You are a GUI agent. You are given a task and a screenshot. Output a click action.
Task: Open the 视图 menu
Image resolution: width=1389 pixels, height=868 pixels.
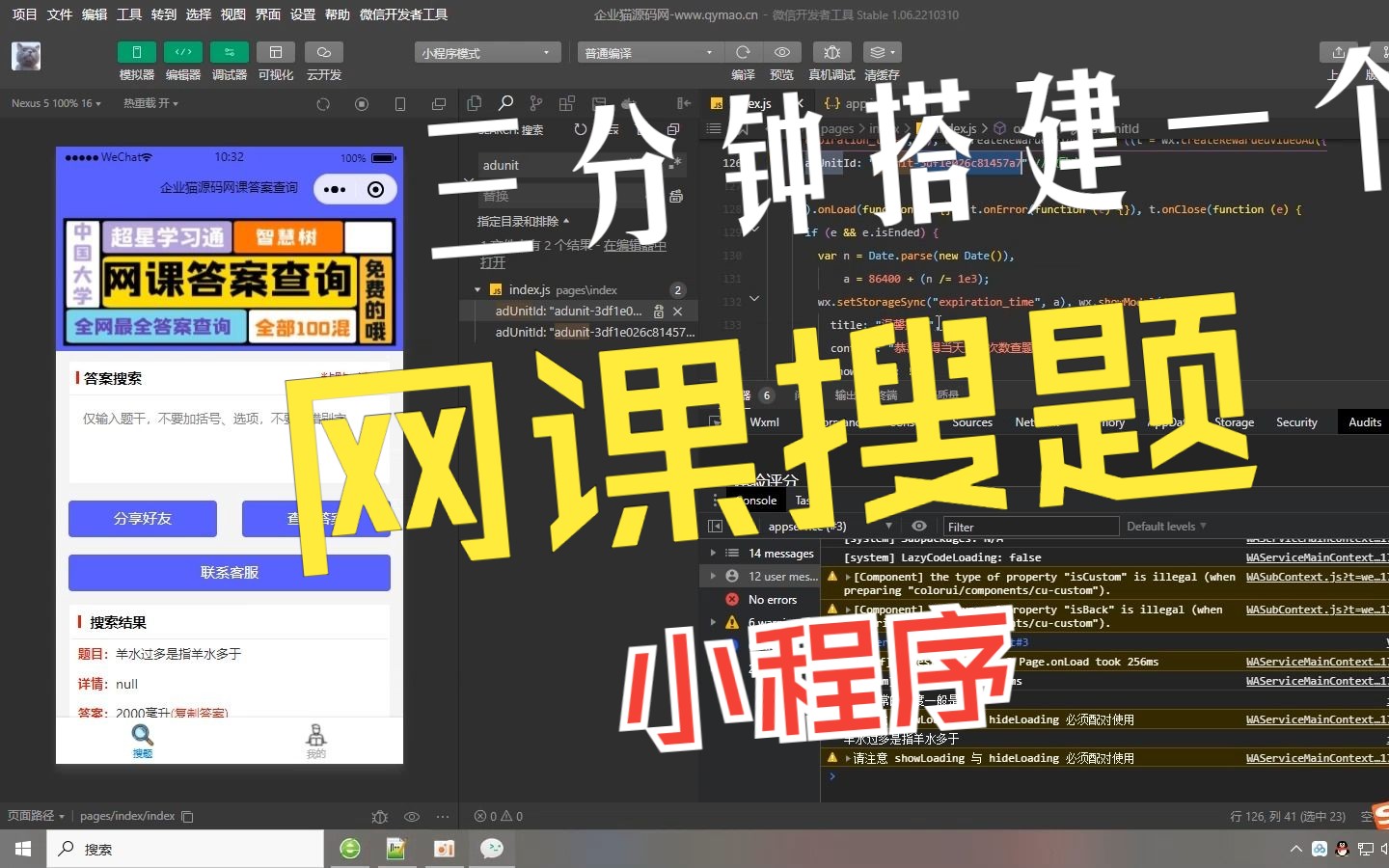coord(233,14)
